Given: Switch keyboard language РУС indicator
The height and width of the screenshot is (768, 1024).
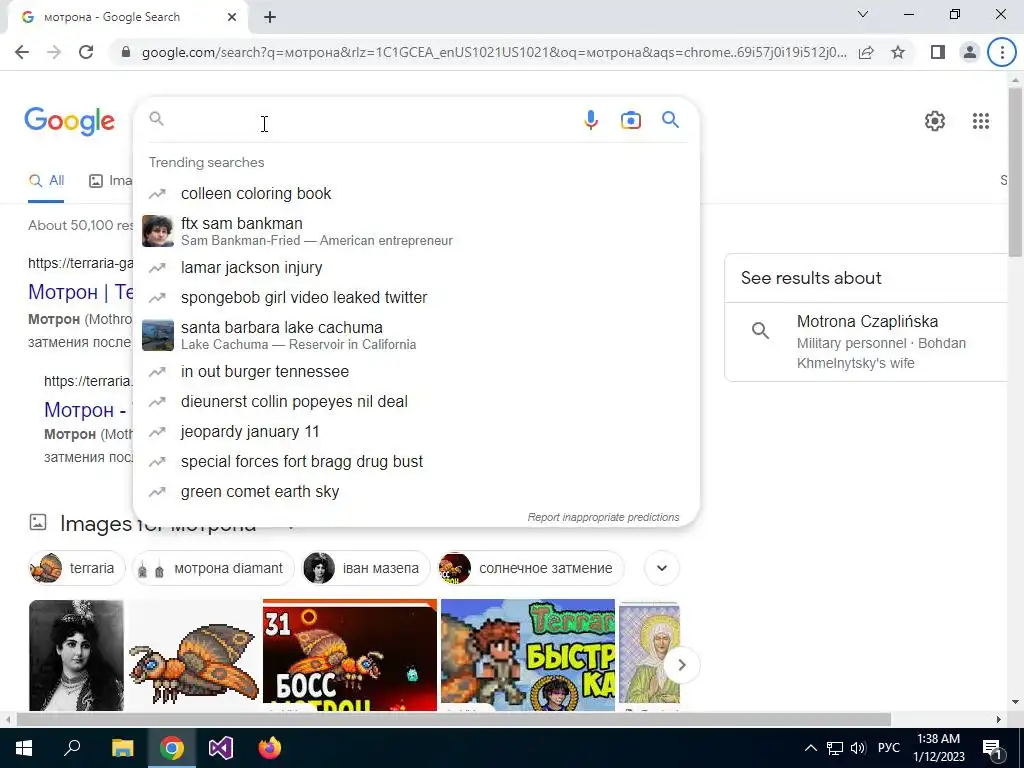Looking at the screenshot, I should (x=889, y=748).
